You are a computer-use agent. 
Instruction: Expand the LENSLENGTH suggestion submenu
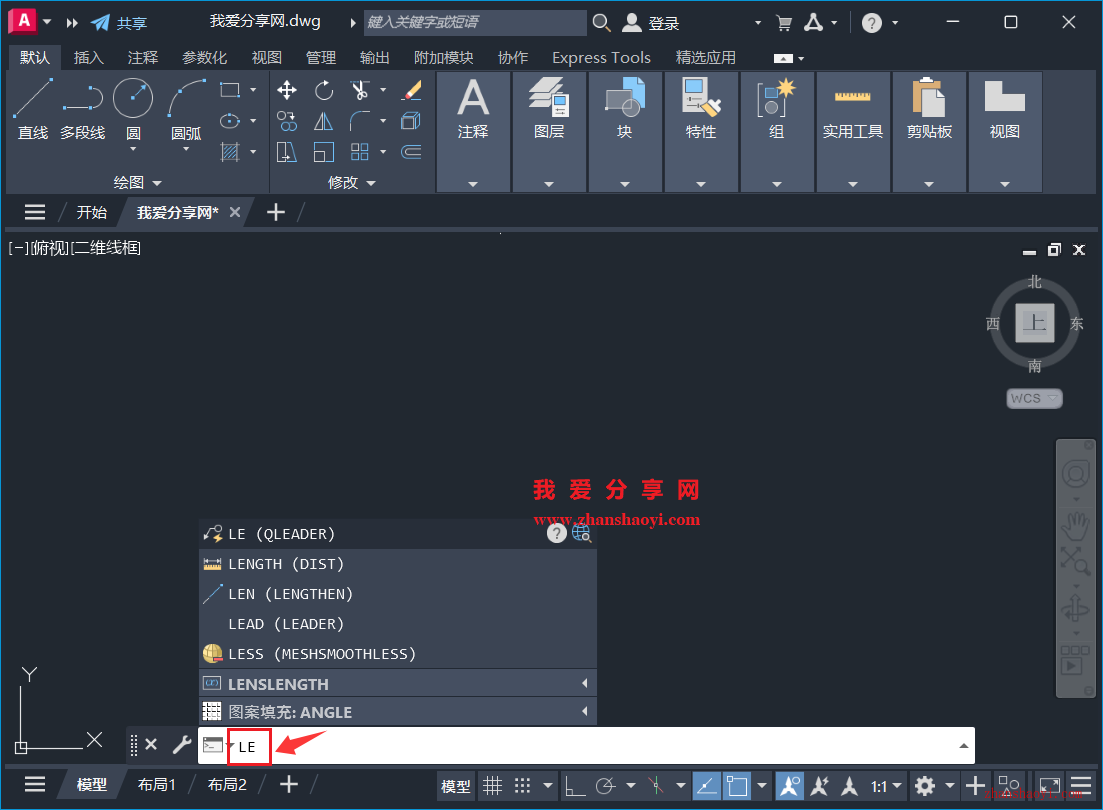click(x=585, y=683)
